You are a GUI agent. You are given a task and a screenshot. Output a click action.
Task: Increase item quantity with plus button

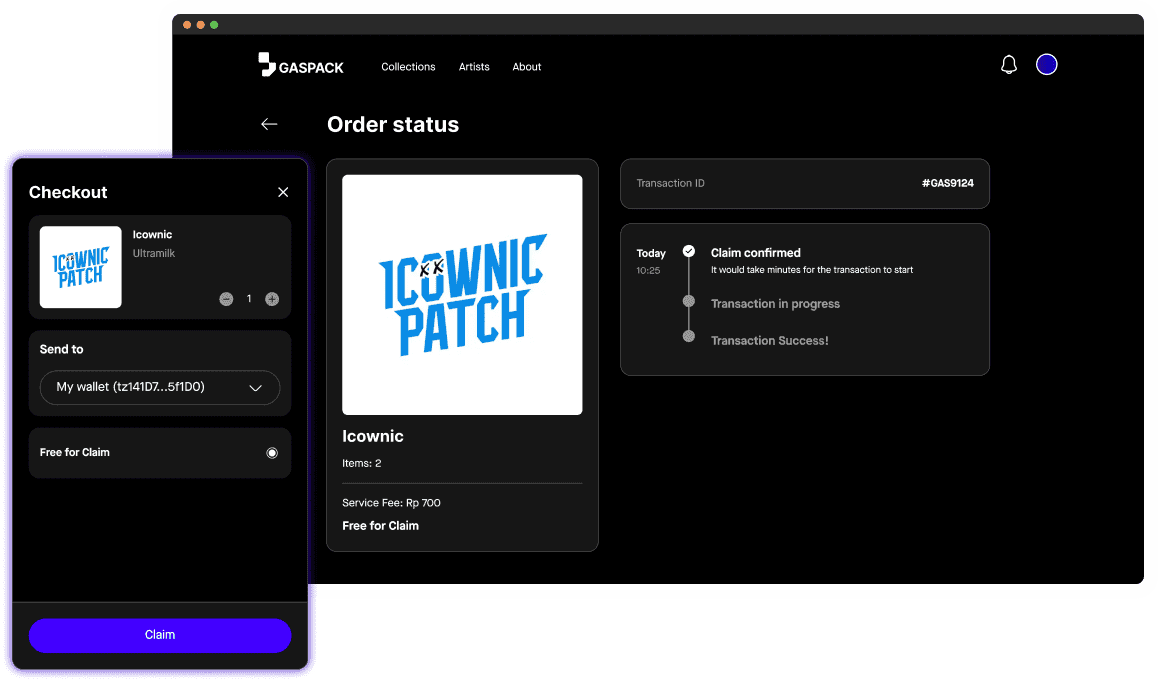[272, 299]
